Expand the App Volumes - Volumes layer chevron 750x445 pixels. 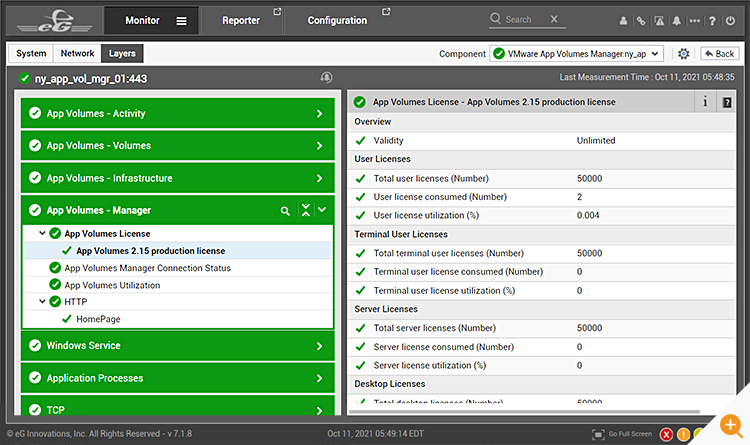(x=320, y=146)
